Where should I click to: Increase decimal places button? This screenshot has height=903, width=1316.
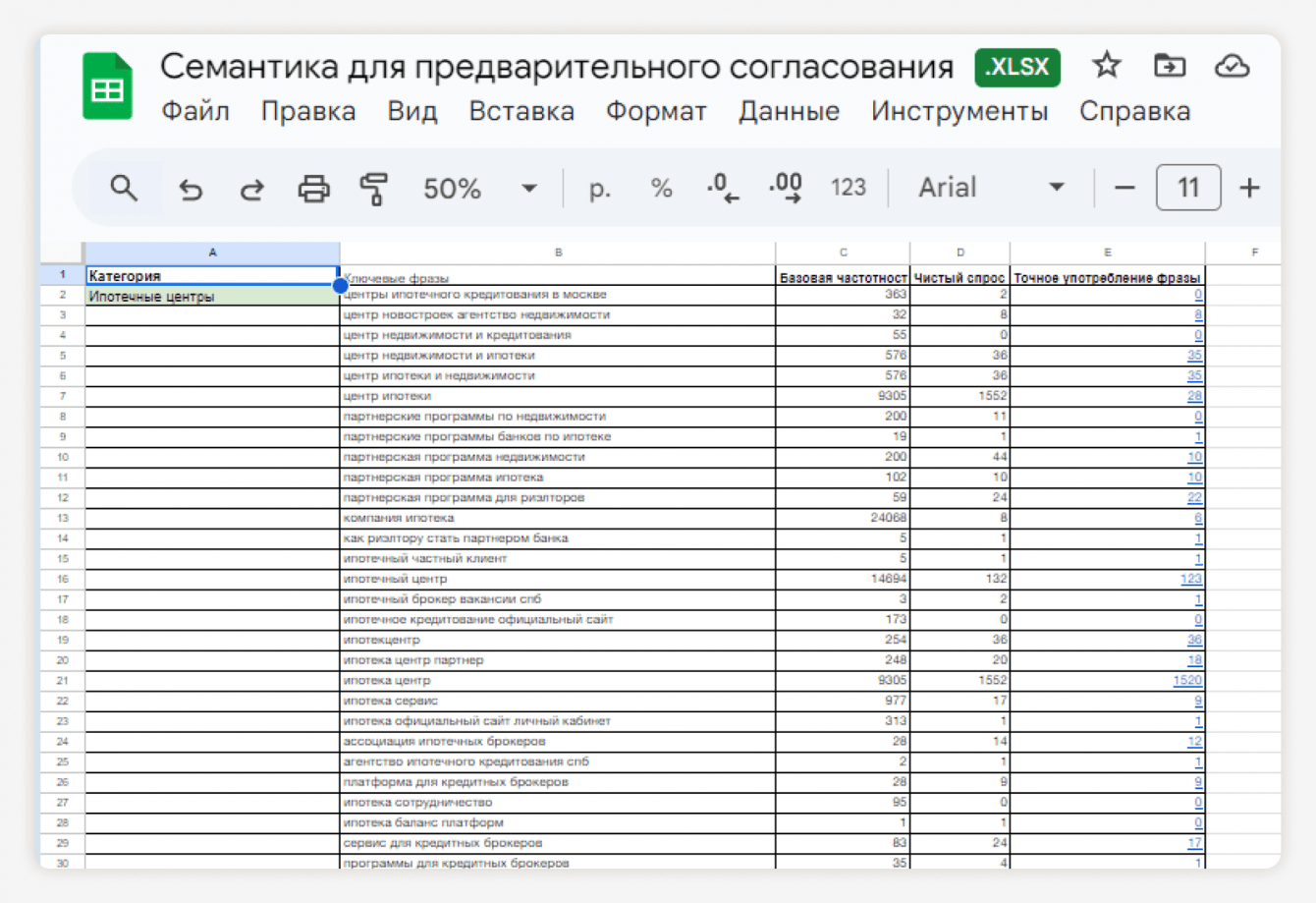coord(786,188)
